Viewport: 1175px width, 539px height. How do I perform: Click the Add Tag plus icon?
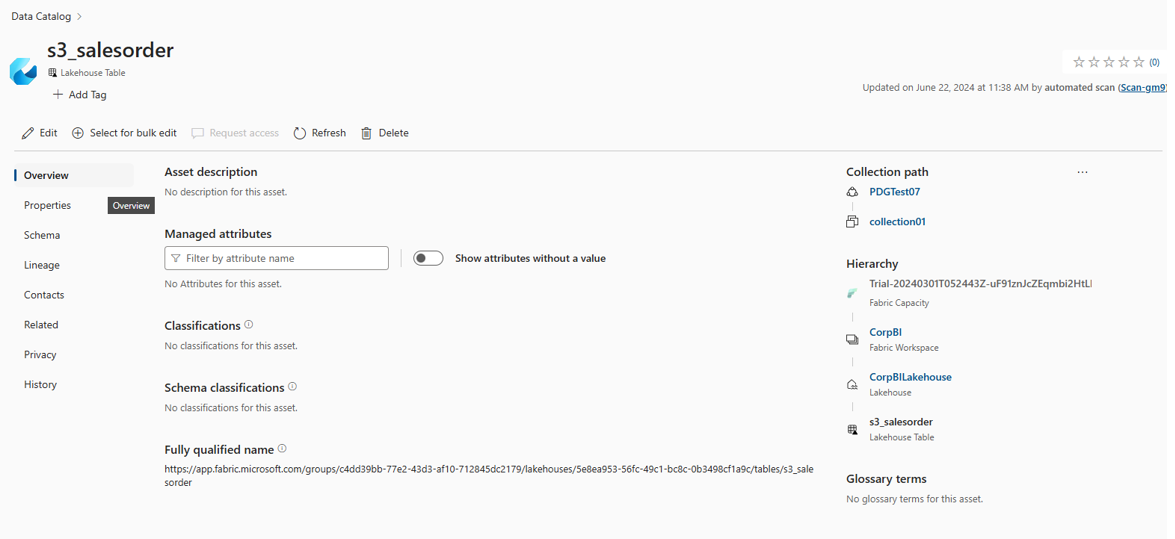[x=58, y=94]
